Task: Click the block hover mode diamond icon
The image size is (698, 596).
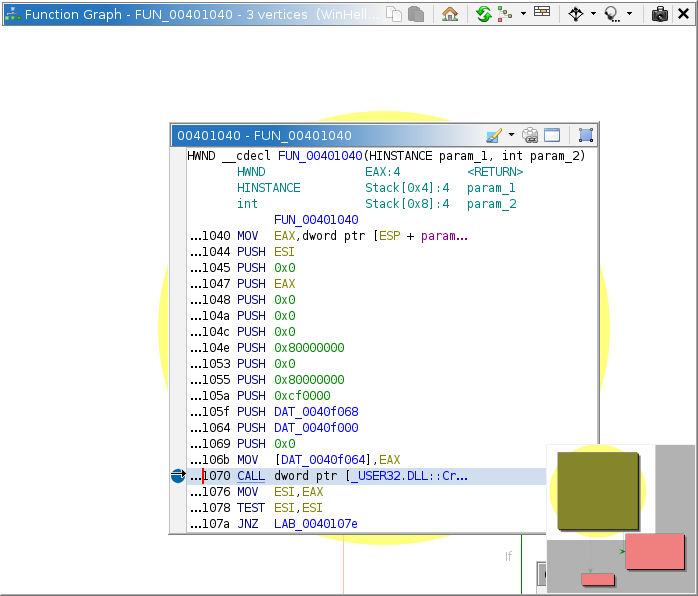Action: pyautogui.click(x=576, y=14)
